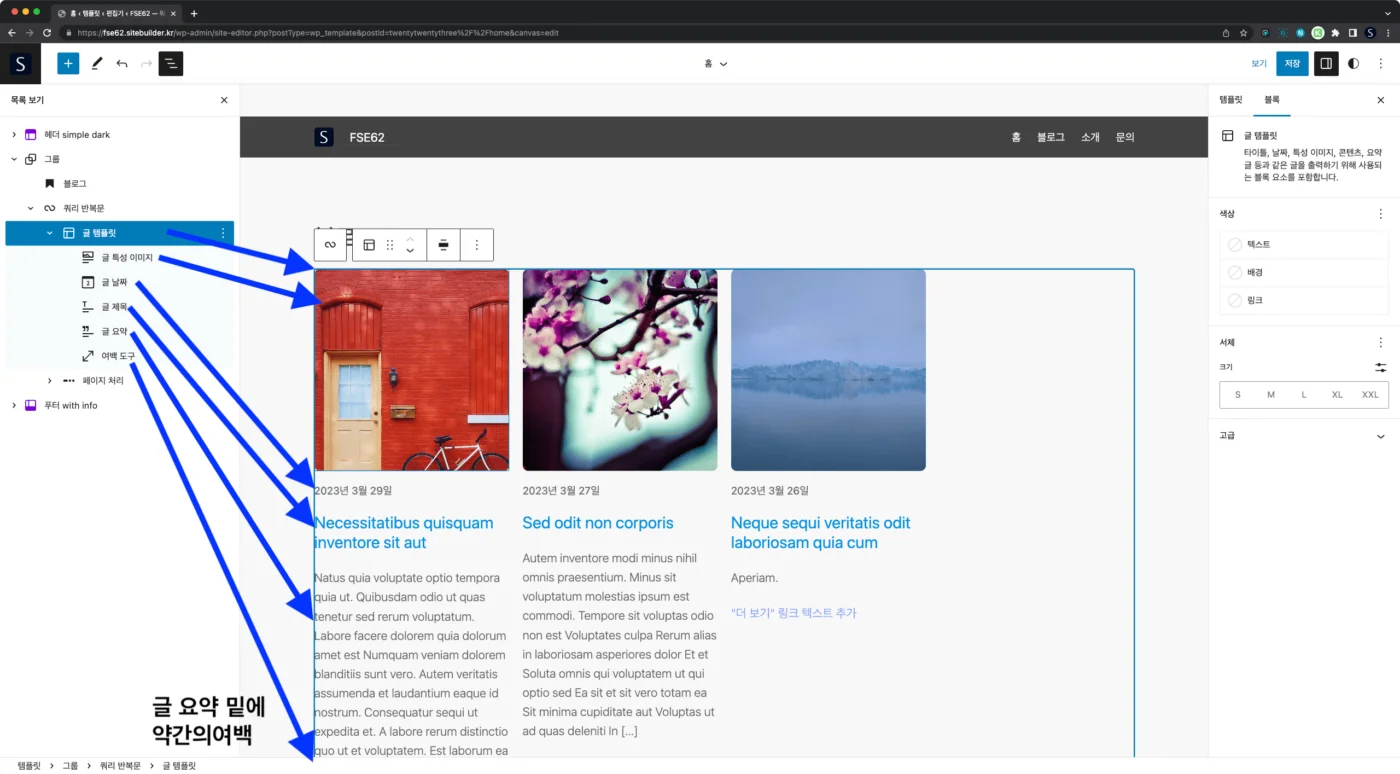
Task: Switch to the 템플릿 tab
Action: pyautogui.click(x=1231, y=100)
